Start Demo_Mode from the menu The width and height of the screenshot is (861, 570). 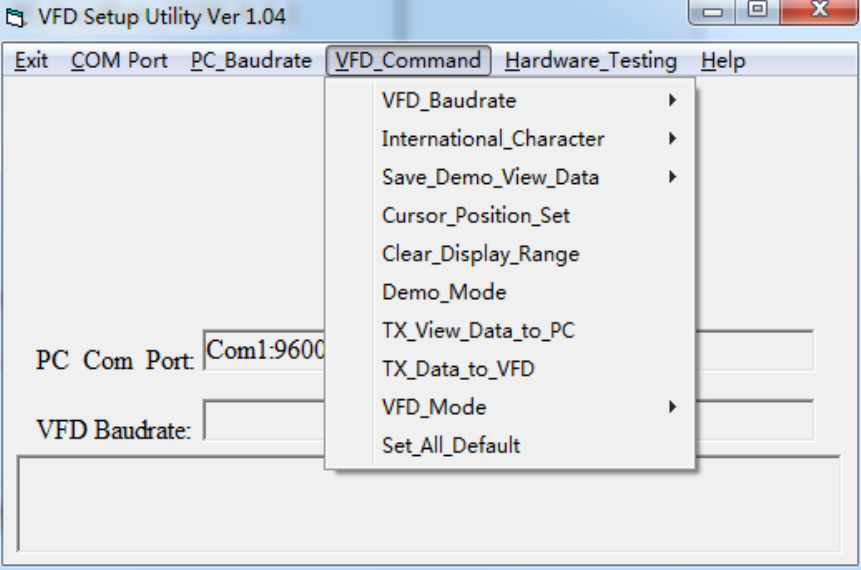pos(444,293)
